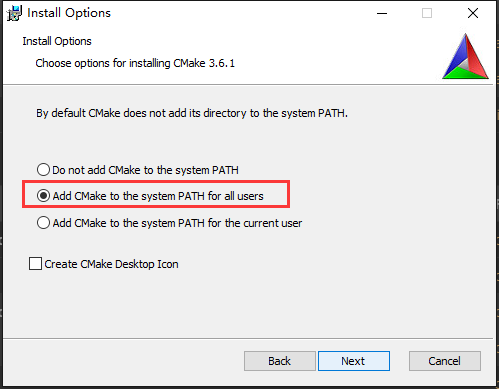Viewport: 499px width, 389px height.
Task: Click the bold Install Options heading
Action: [x=57, y=41]
